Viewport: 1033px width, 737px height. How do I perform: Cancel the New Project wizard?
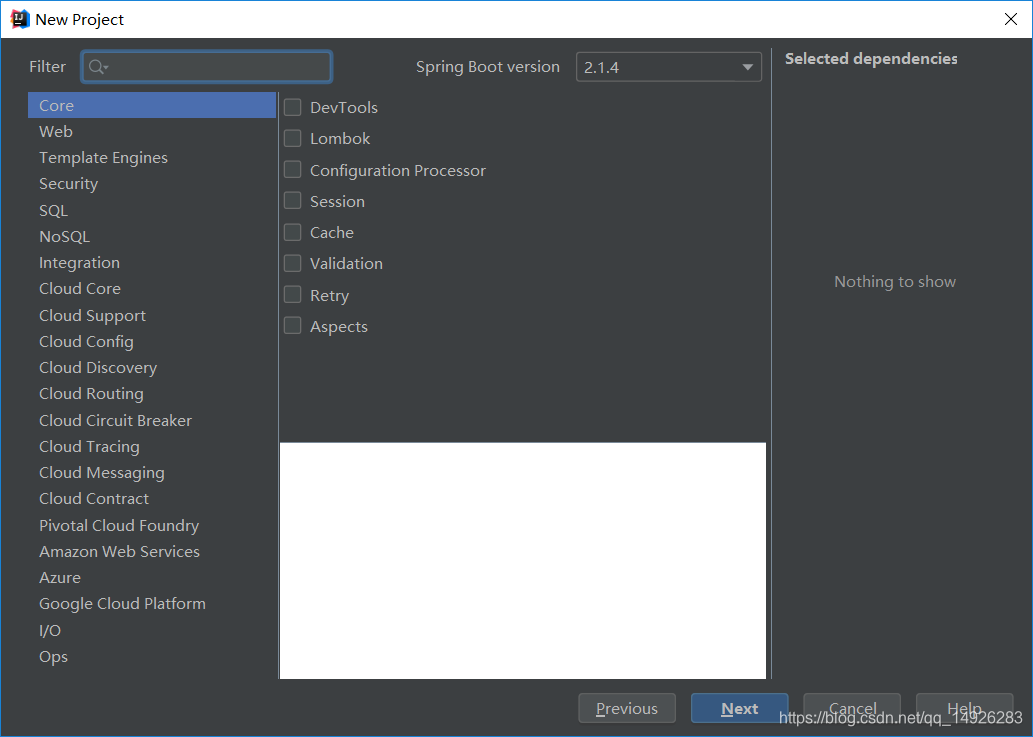pos(852,708)
